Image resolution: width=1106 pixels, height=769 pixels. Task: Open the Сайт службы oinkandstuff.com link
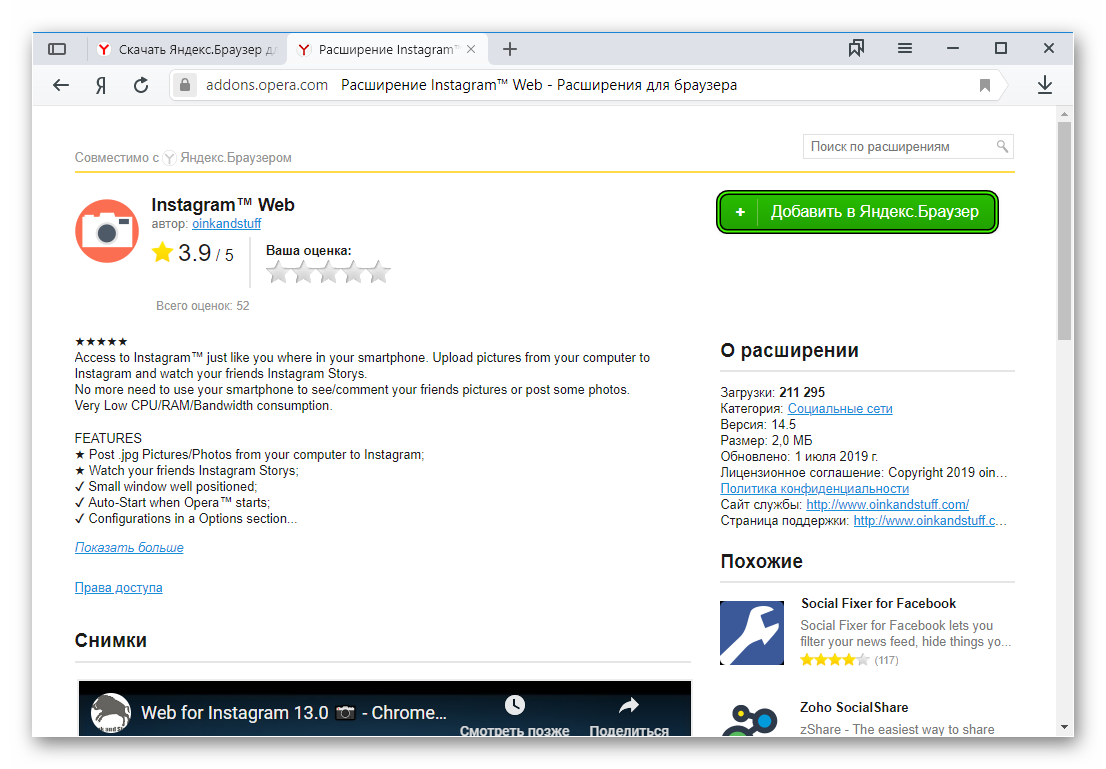point(887,504)
